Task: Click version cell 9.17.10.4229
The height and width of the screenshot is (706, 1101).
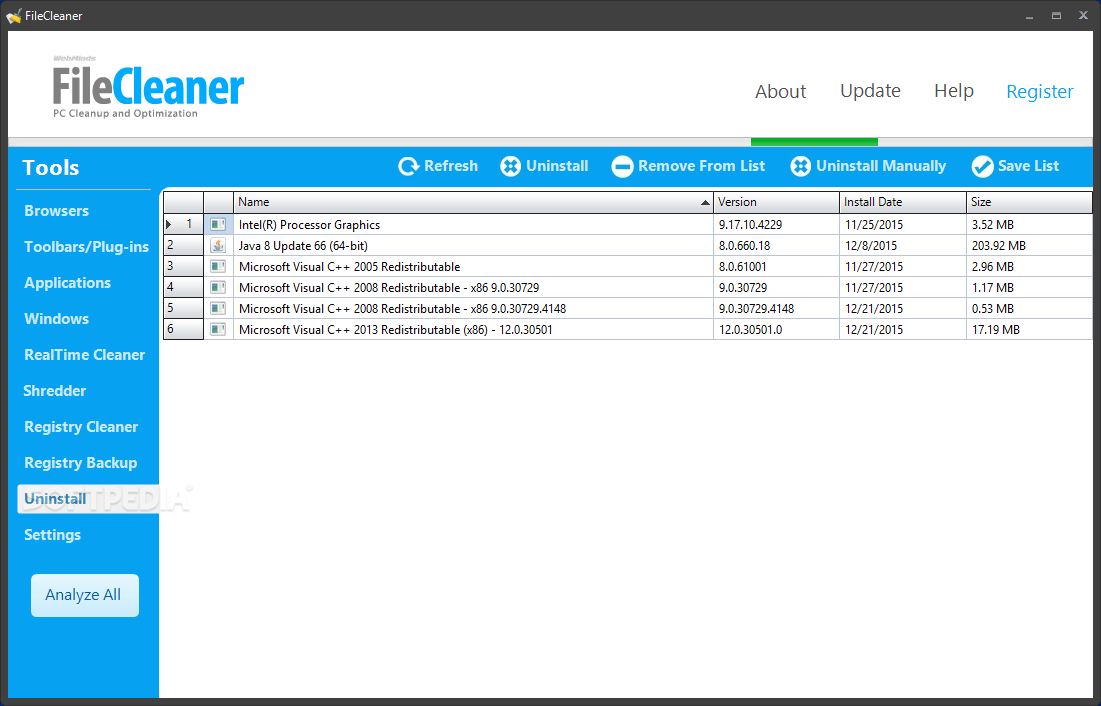Action: (x=776, y=225)
